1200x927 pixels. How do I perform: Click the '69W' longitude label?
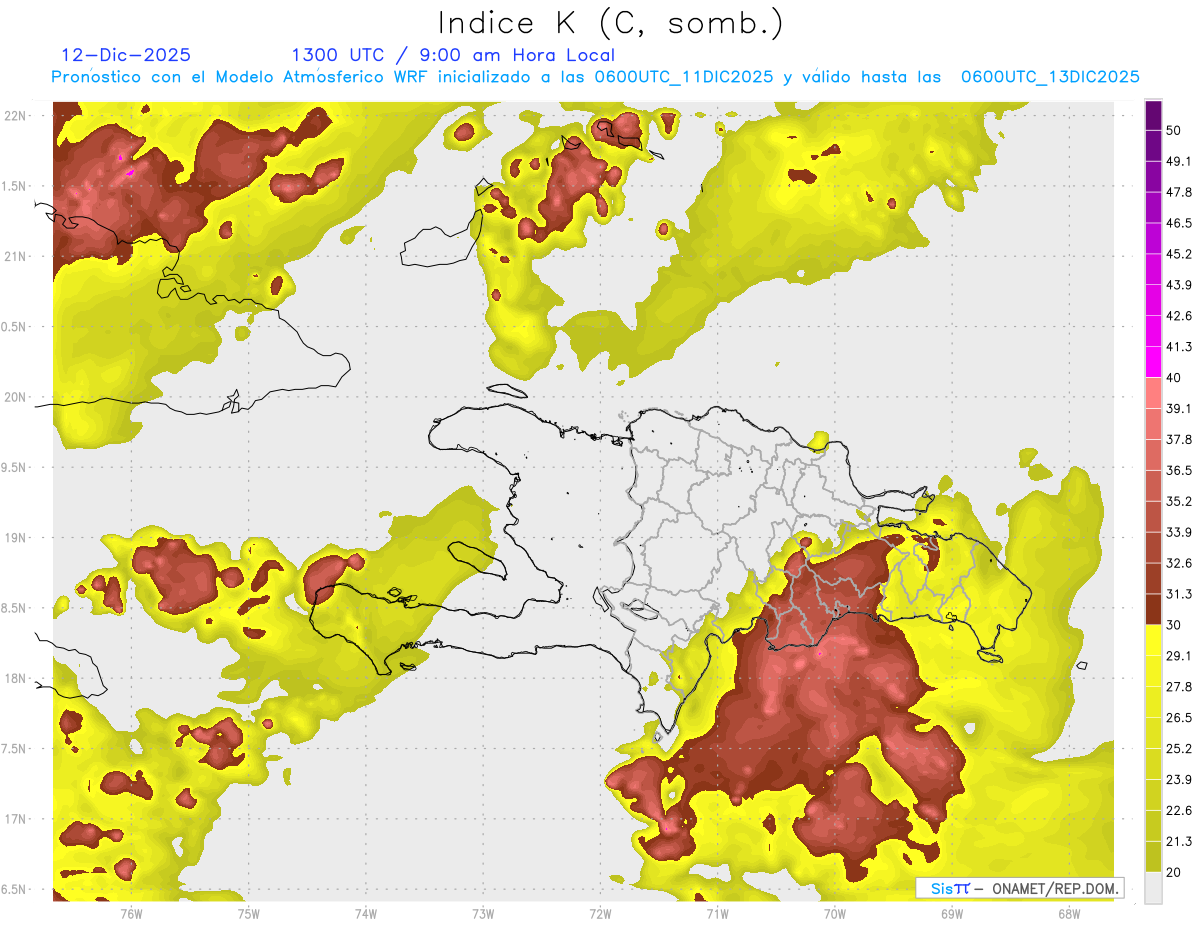coord(952,913)
